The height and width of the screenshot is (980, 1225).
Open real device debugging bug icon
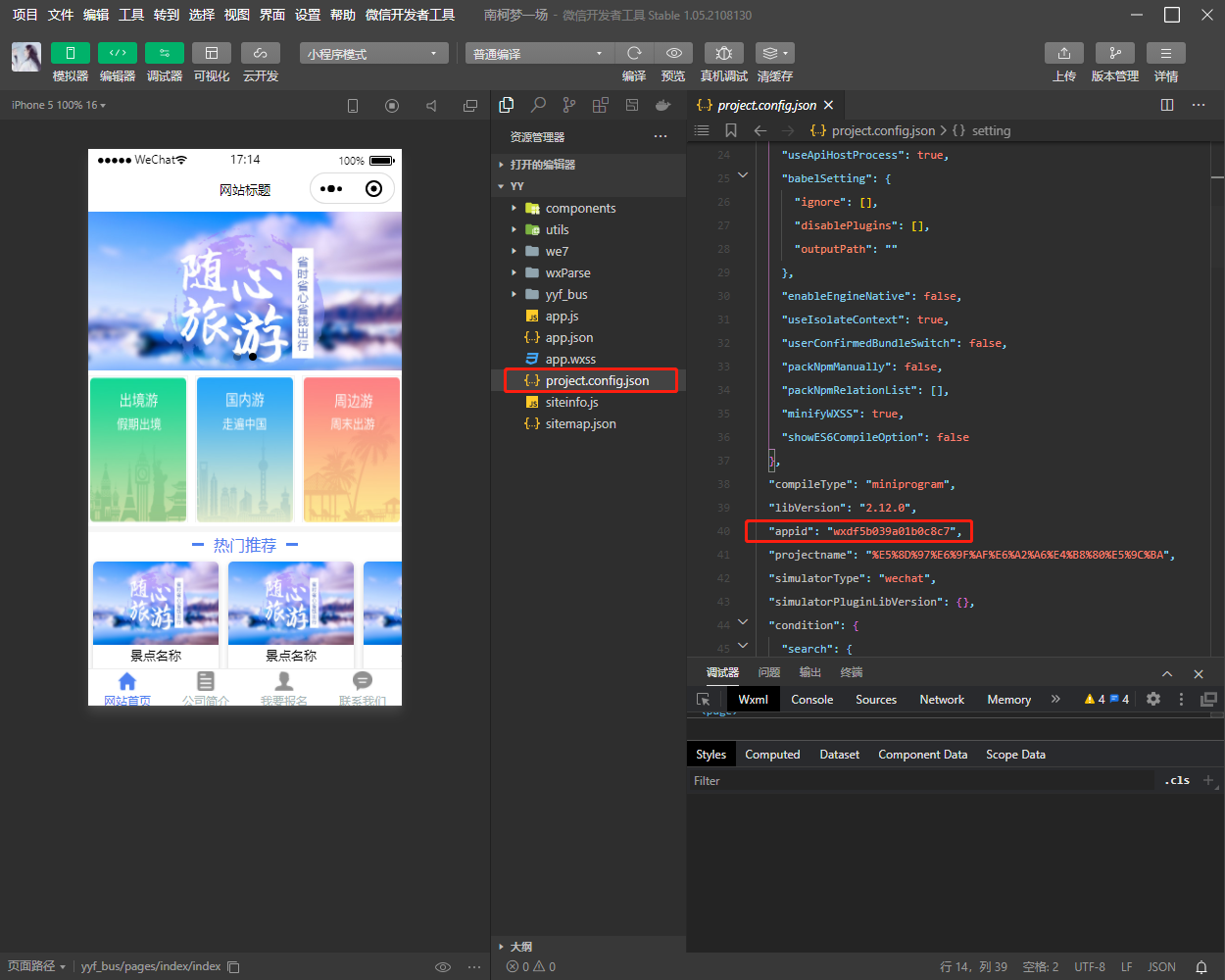click(x=724, y=53)
